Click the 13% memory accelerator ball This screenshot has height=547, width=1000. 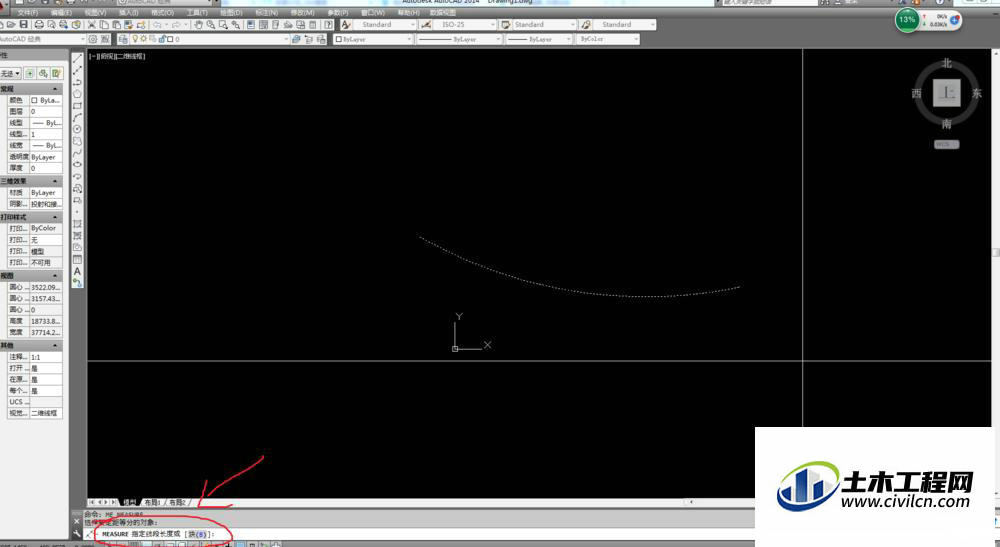[x=907, y=20]
